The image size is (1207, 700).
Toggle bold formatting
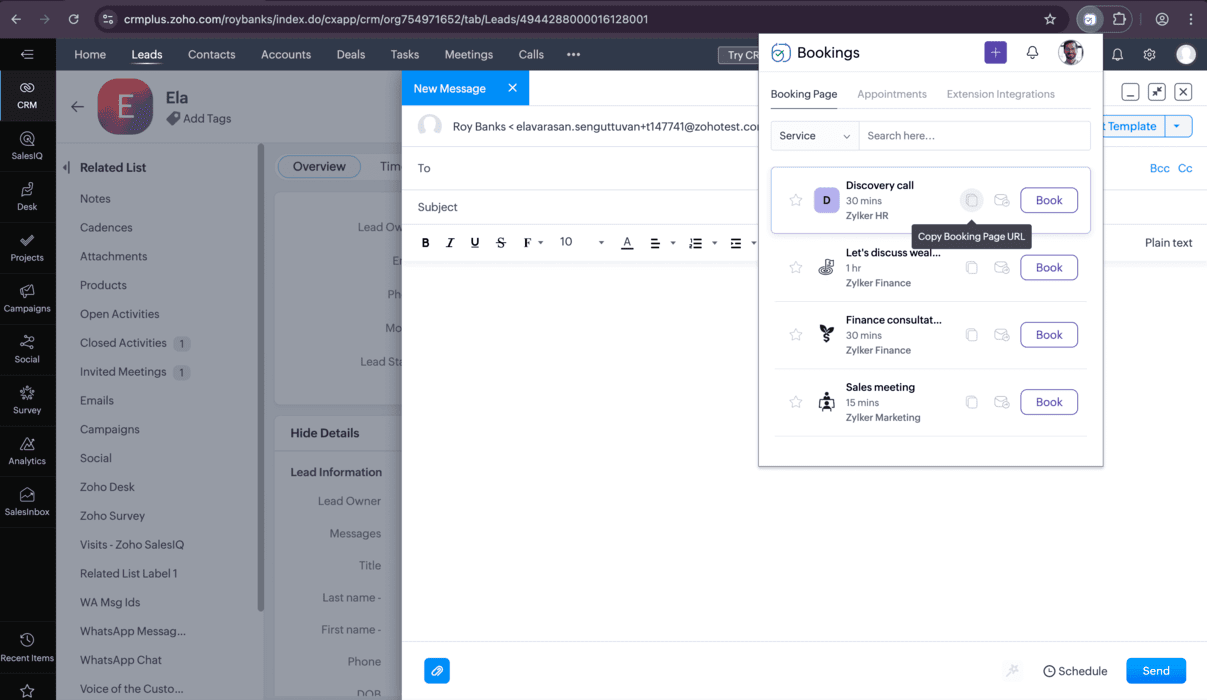point(425,243)
